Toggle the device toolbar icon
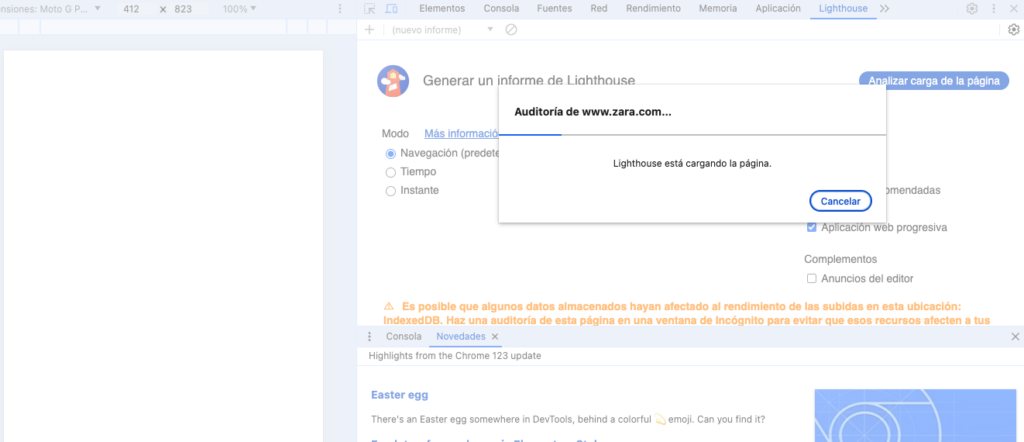The height and width of the screenshot is (442, 1024). tap(391, 8)
